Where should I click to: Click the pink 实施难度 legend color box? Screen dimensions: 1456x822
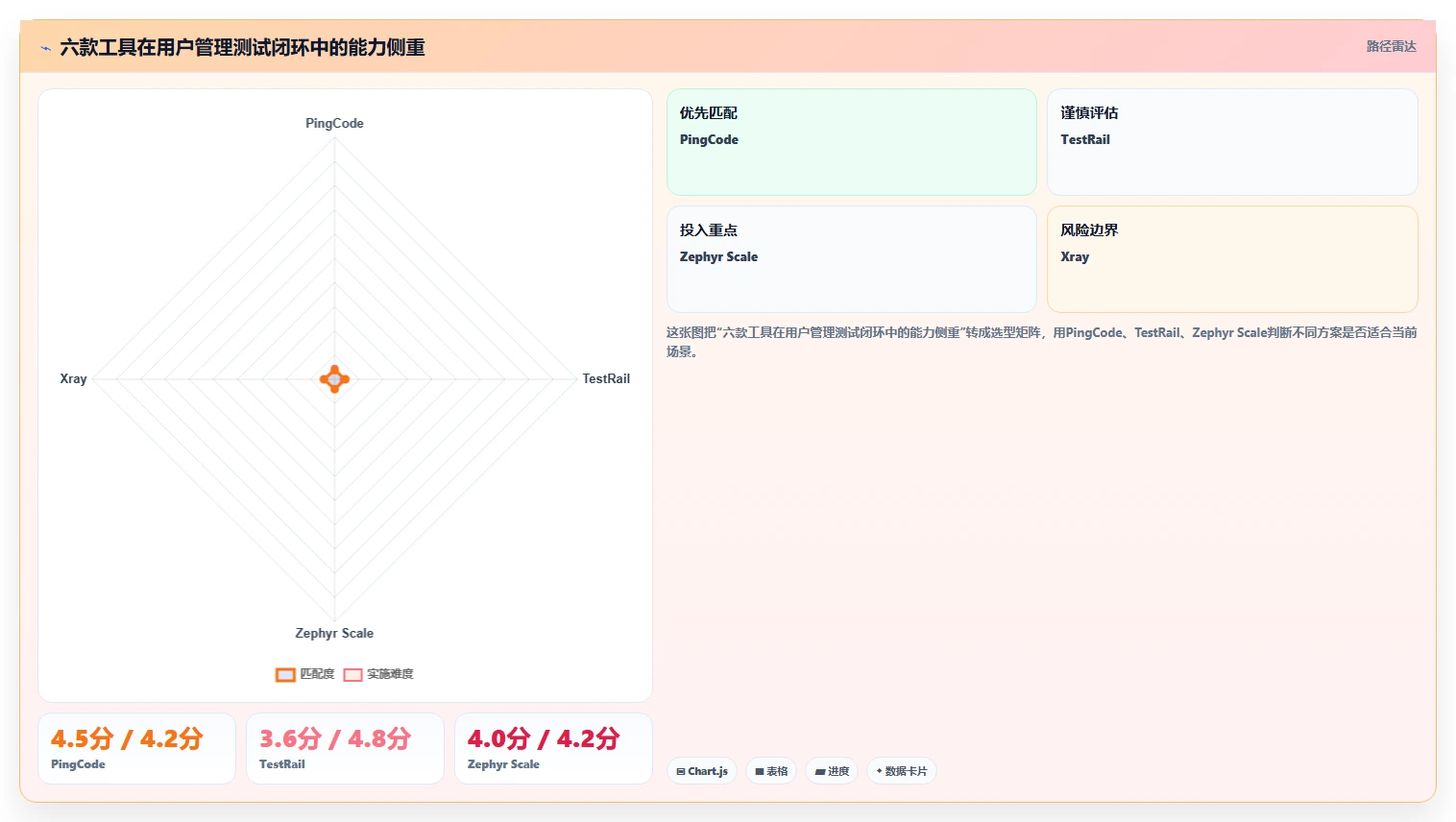353,675
